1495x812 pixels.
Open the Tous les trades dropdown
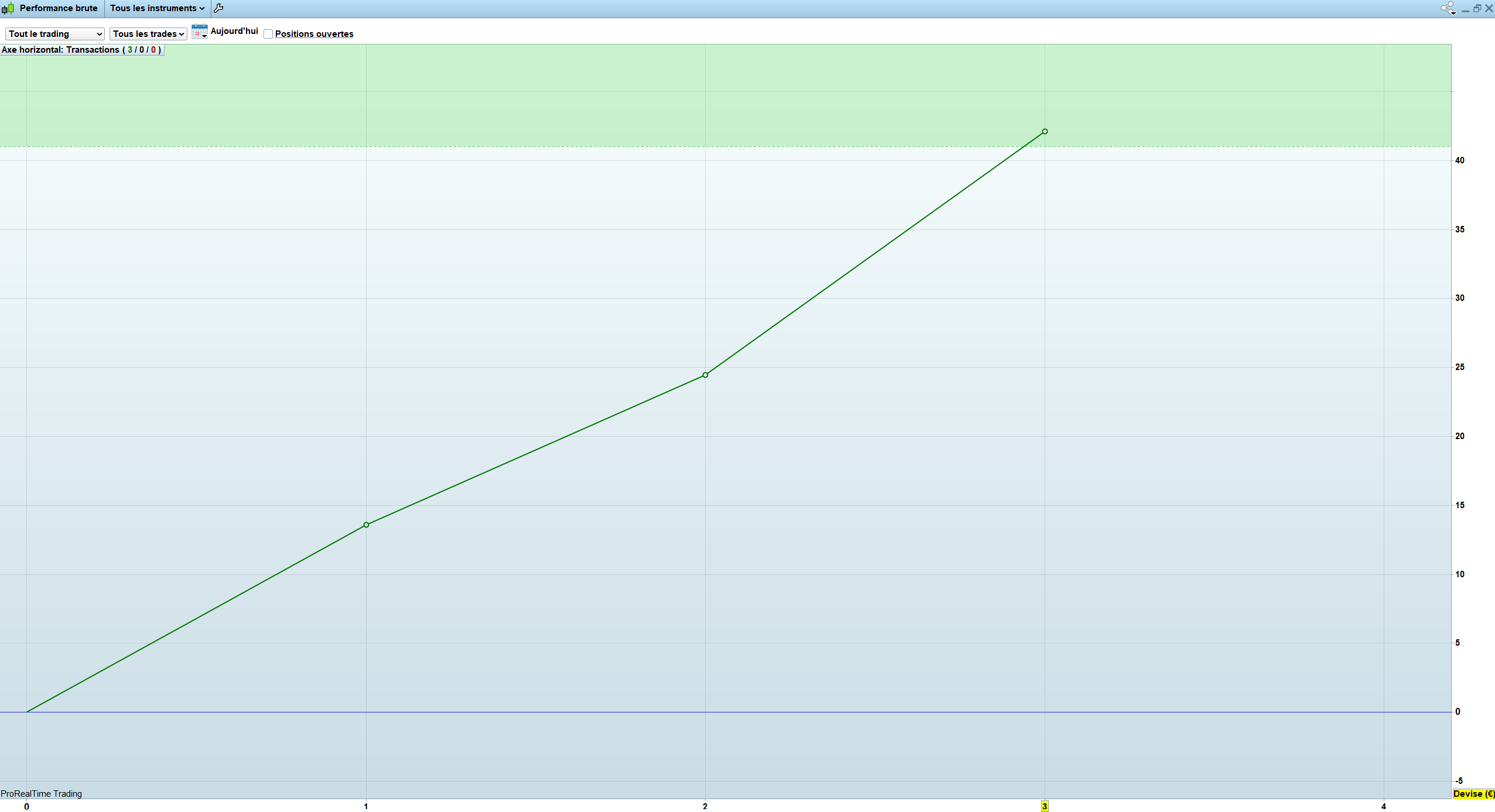[x=148, y=34]
